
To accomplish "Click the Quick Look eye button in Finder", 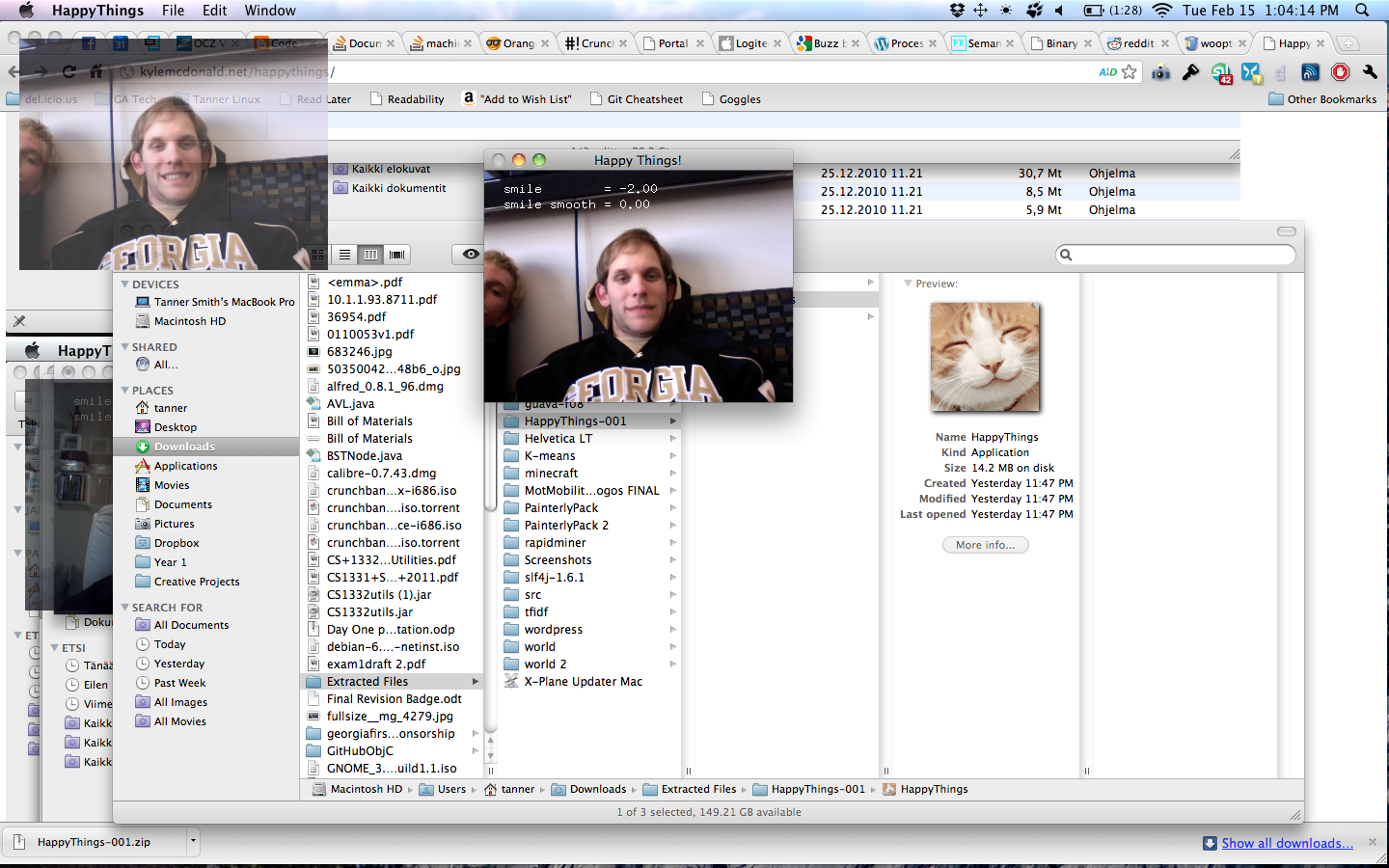I will [470, 255].
